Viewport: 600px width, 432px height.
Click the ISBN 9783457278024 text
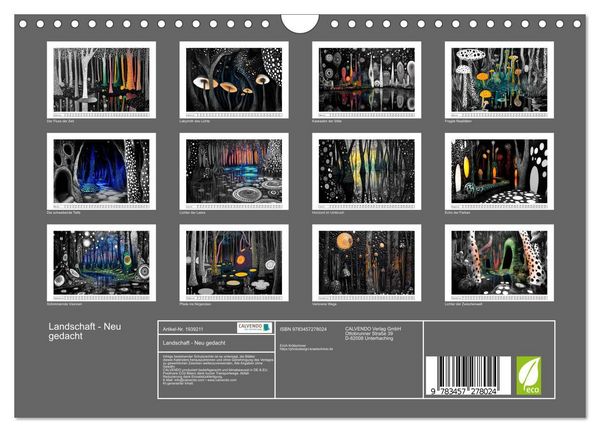(303, 329)
